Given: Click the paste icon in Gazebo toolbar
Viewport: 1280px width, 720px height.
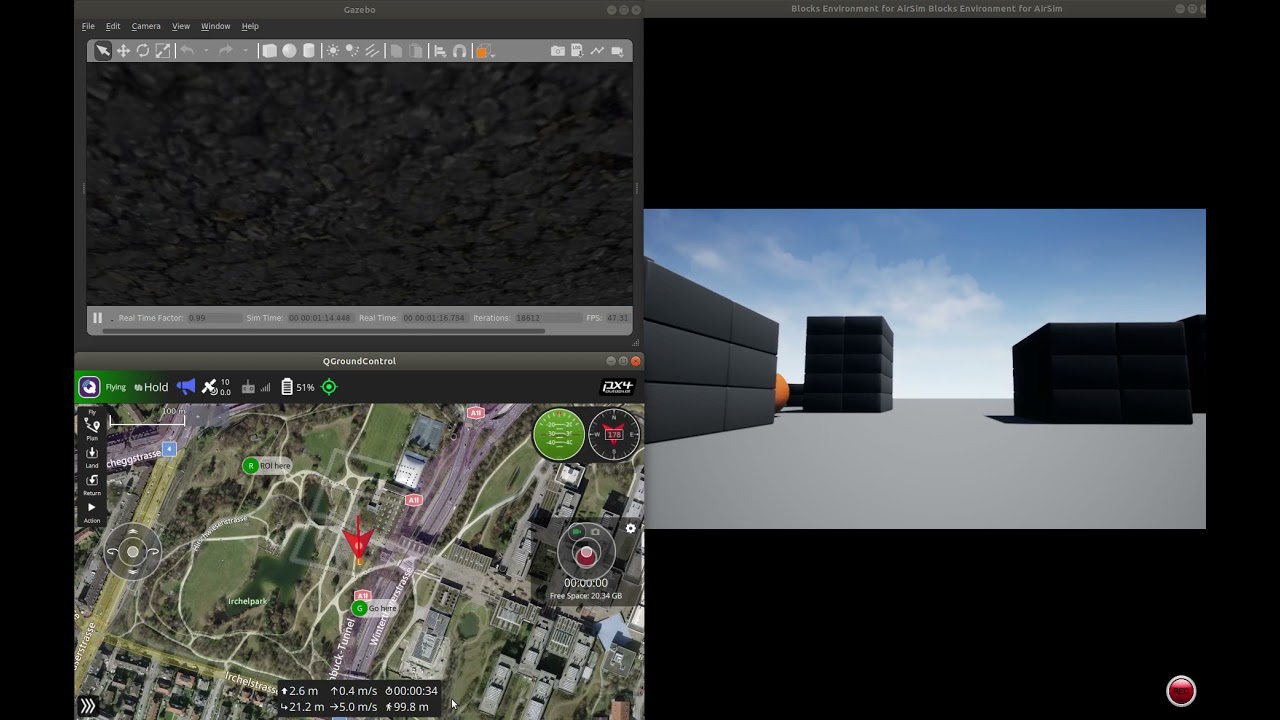Looking at the screenshot, I should [416, 51].
